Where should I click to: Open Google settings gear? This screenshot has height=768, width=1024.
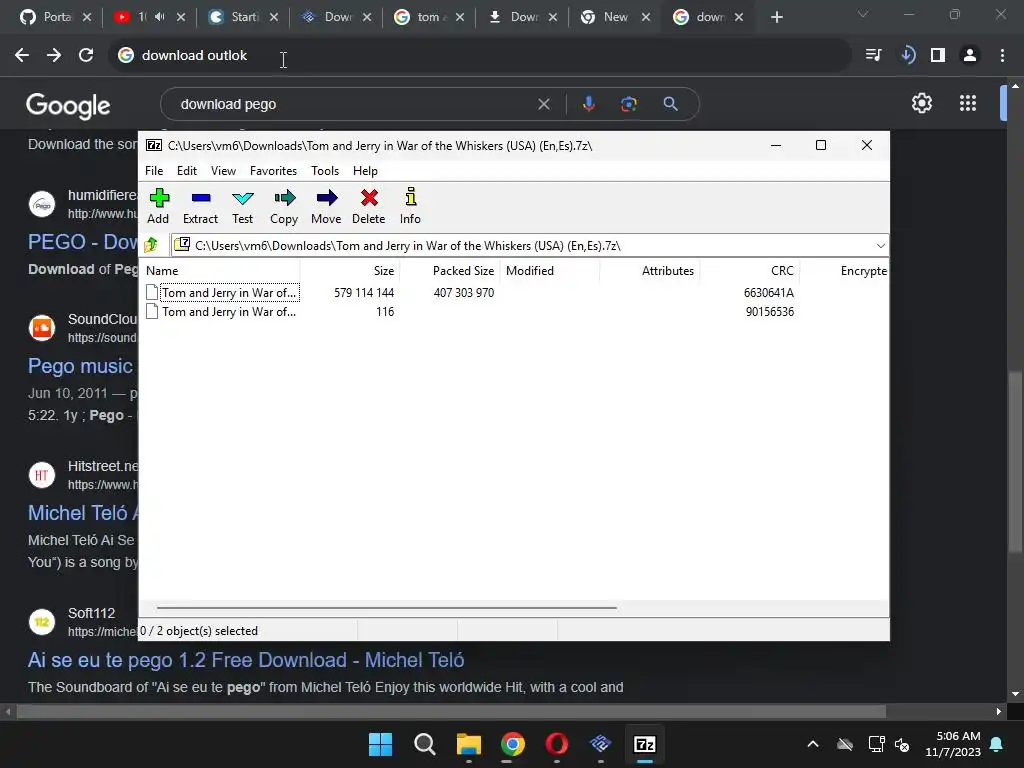(921, 103)
